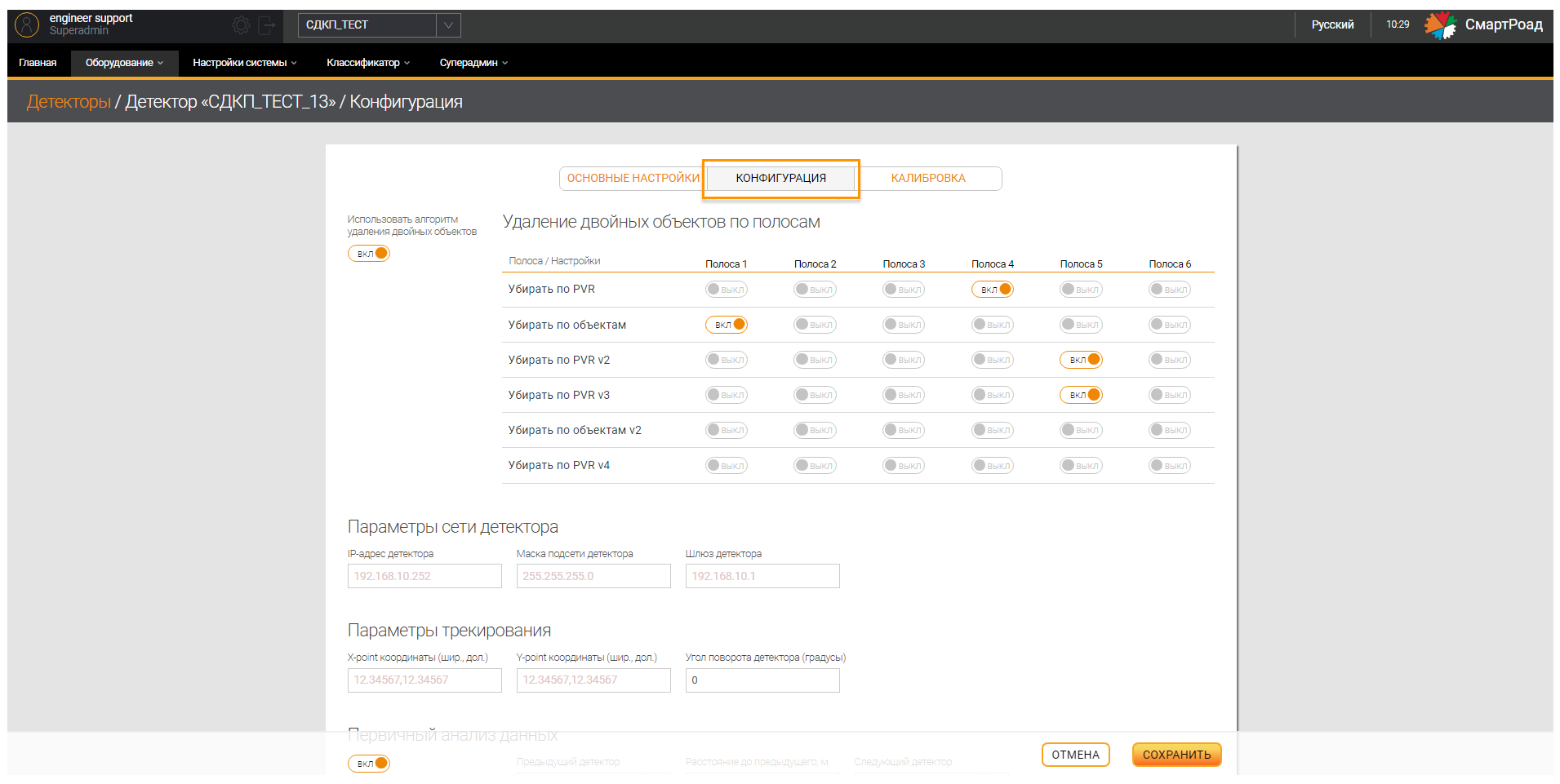Enable Убирать по объектам for Полоса 2
Viewport: 1560px width, 784px height.
pos(815,325)
